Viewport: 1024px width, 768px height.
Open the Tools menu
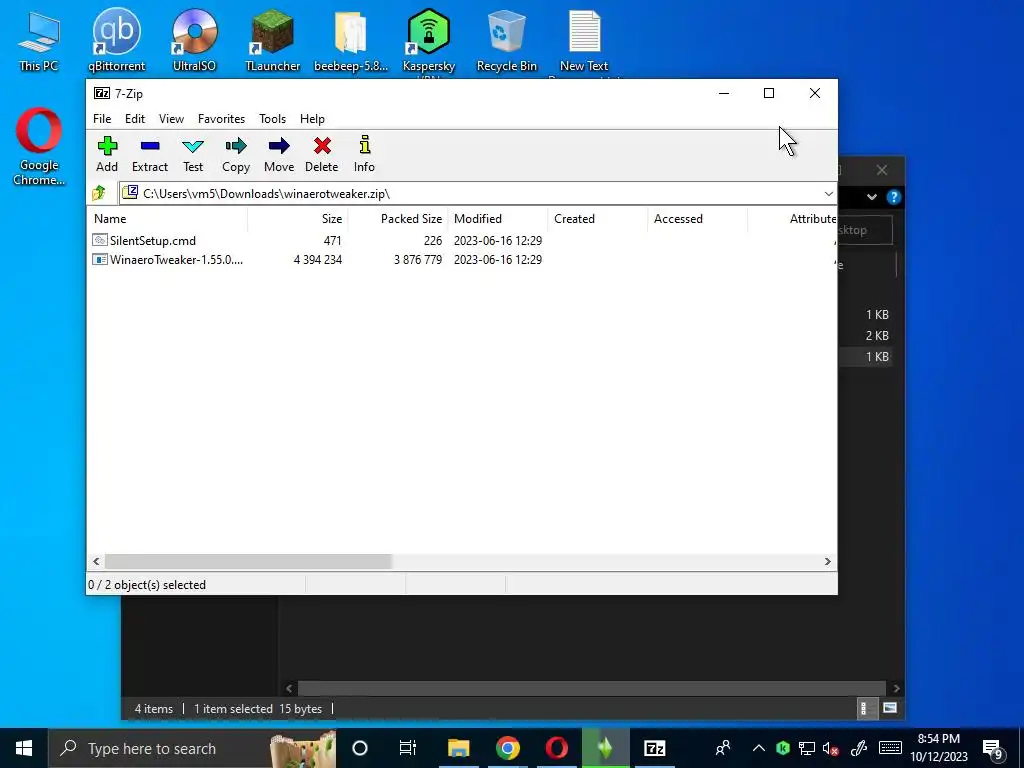click(272, 119)
